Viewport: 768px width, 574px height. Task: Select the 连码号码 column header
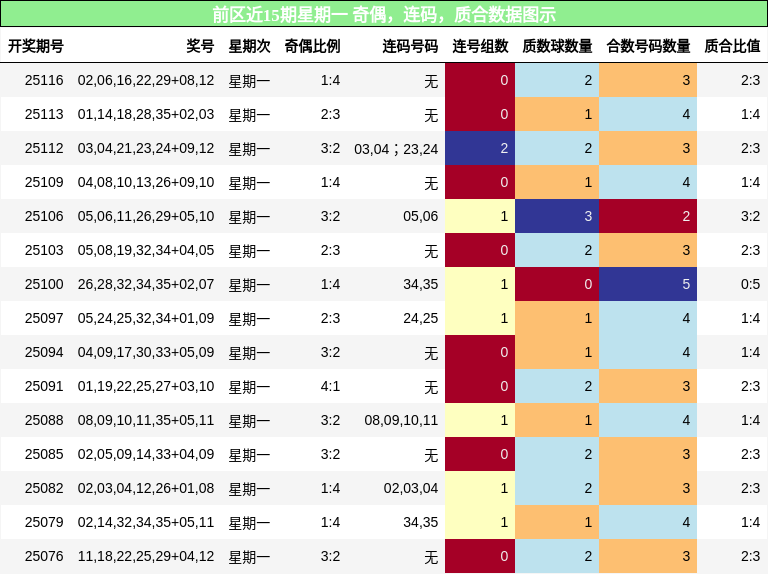coord(410,46)
